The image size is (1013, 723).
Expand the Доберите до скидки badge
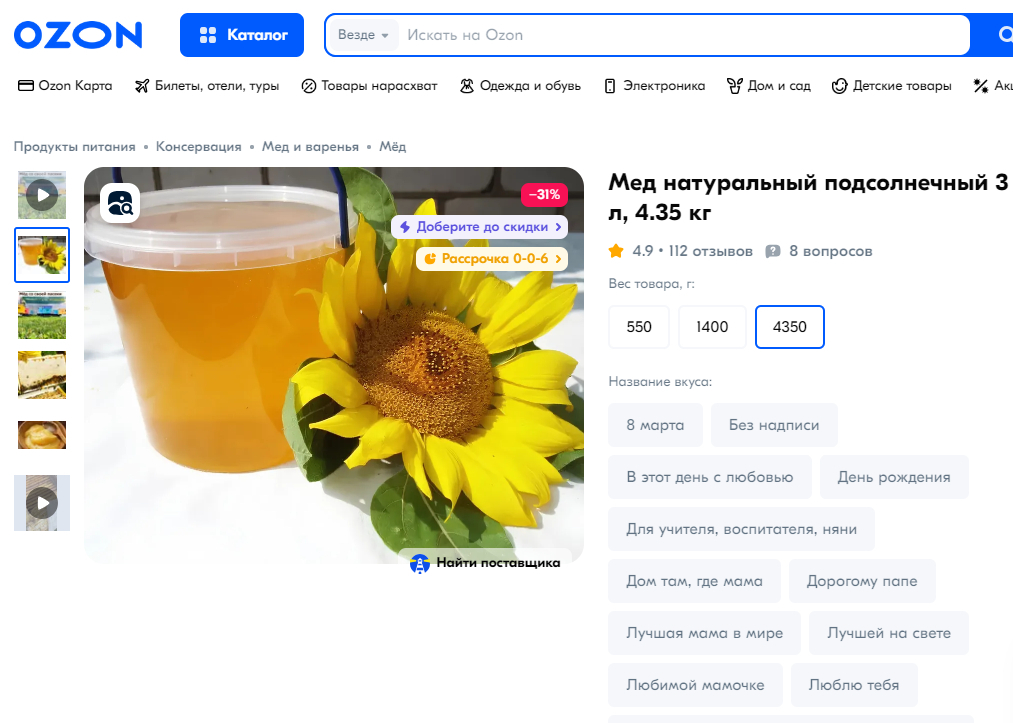pyautogui.click(x=480, y=227)
